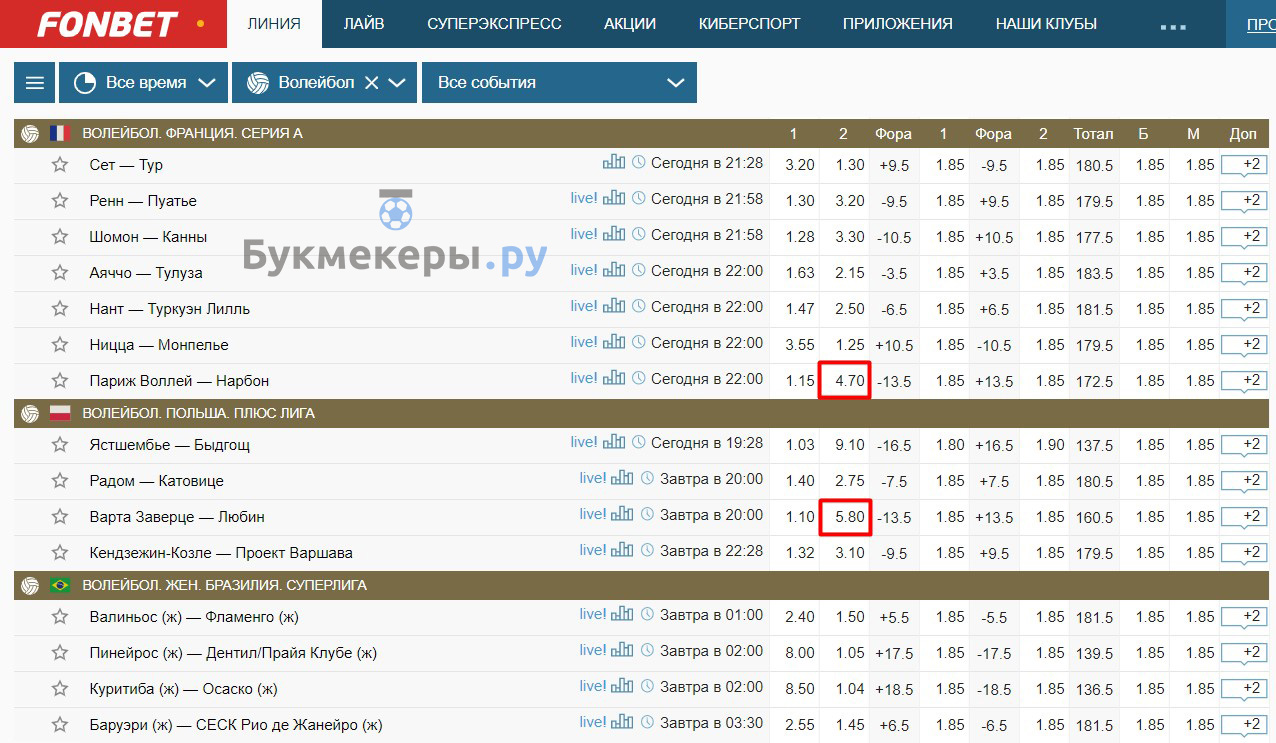Add Ренн — Пуатье to favorites star
1276x743 pixels.
click(60, 201)
